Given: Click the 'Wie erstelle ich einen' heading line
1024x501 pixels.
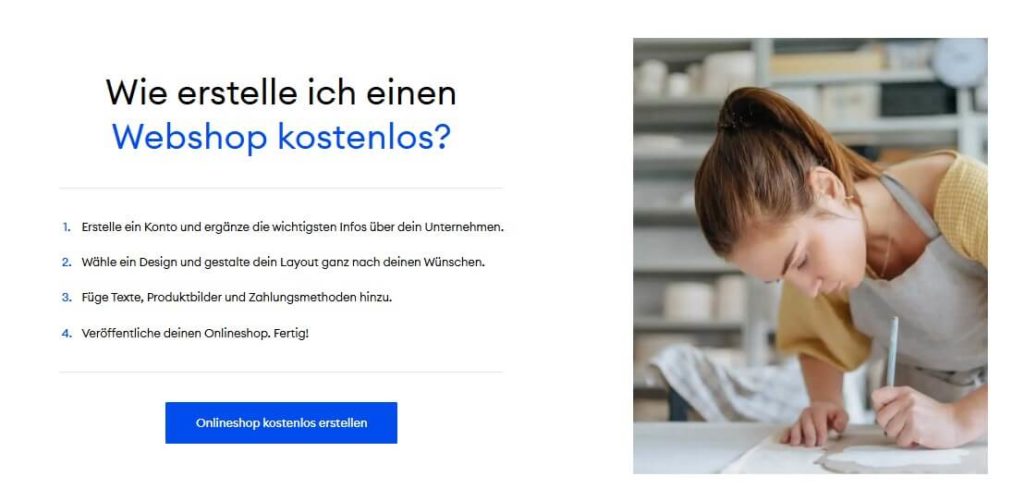Looking at the screenshot, I should tap(281, 91).
